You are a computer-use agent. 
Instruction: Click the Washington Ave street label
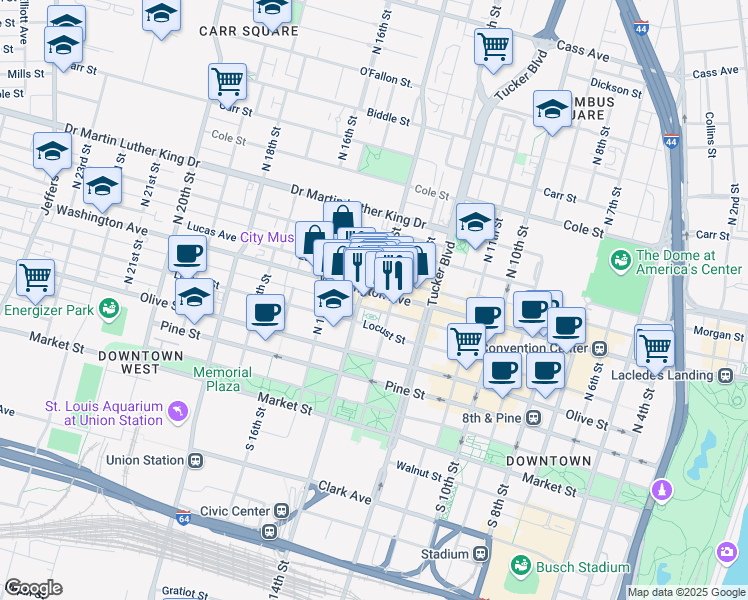click(x=102, y=220)
